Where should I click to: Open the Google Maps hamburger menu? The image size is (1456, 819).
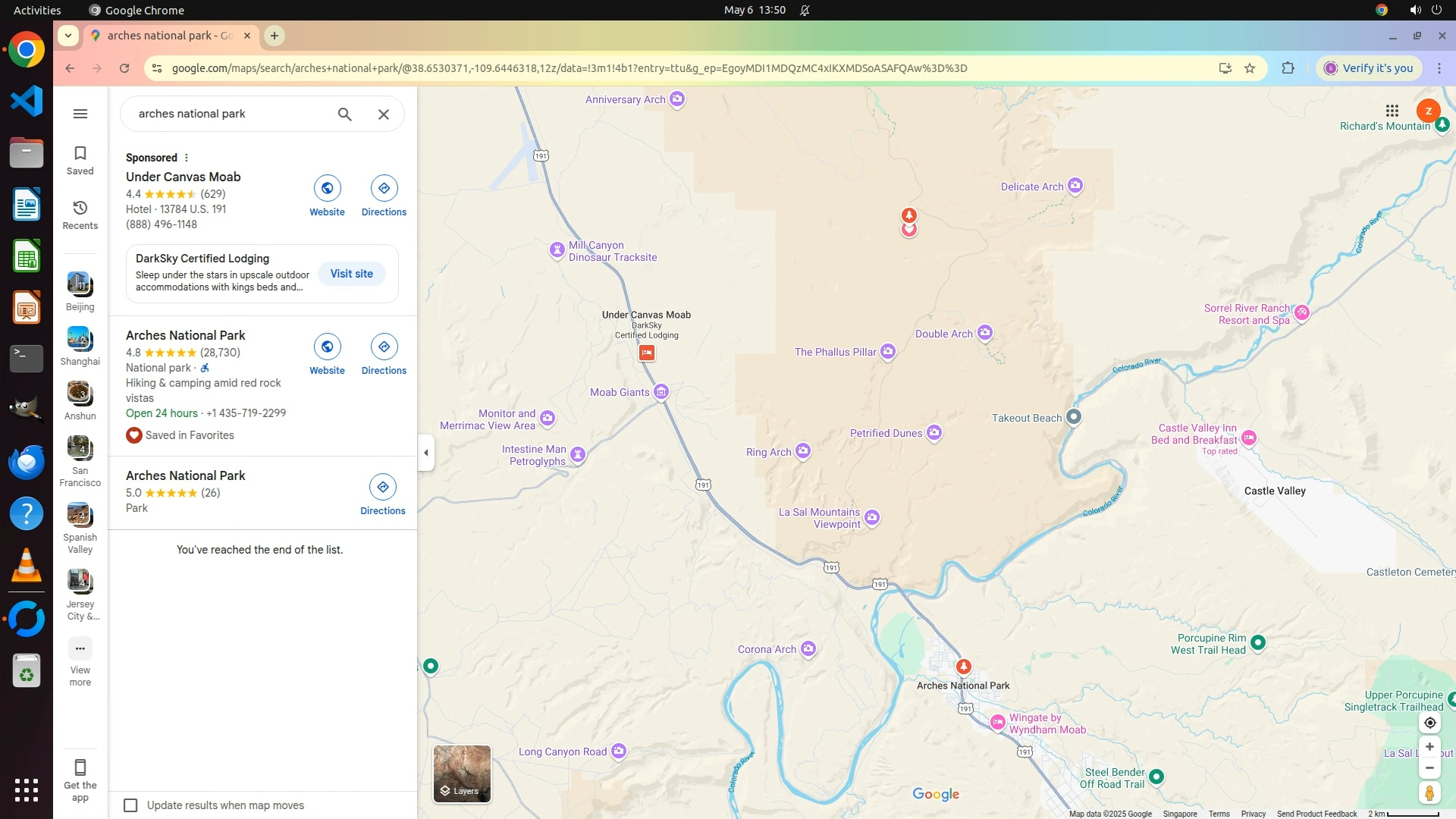point(80,114)
